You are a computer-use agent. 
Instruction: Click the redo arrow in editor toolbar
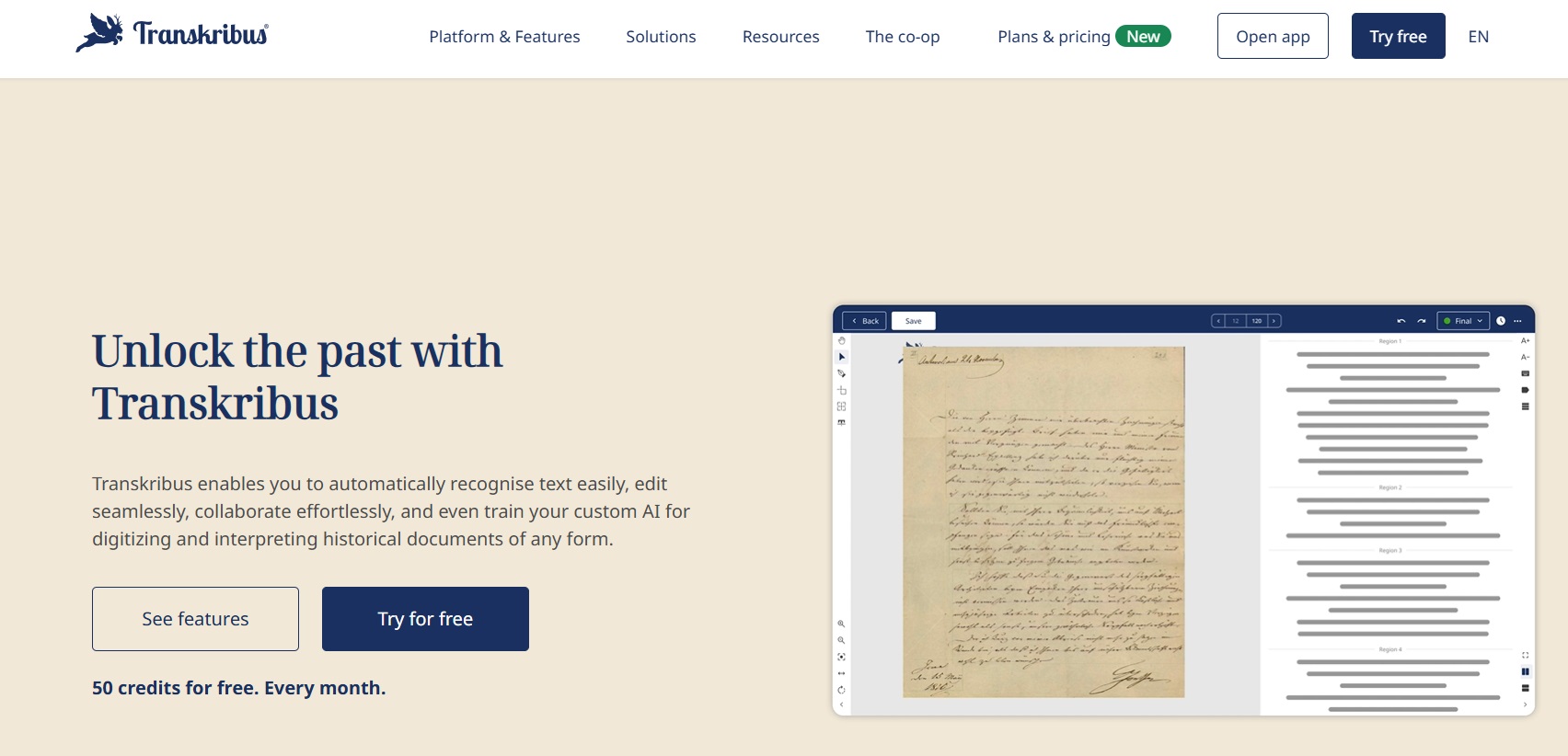1422,321
